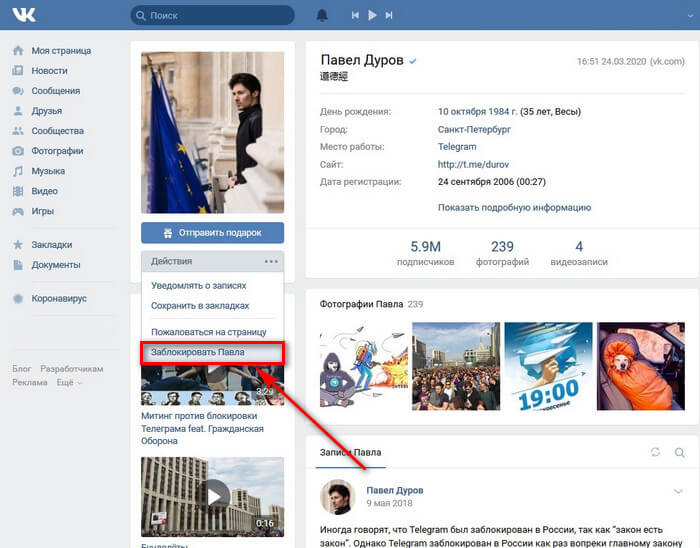Click refresh icon in wall header
This screenshot has width=700, height=548.
[655, 452]
